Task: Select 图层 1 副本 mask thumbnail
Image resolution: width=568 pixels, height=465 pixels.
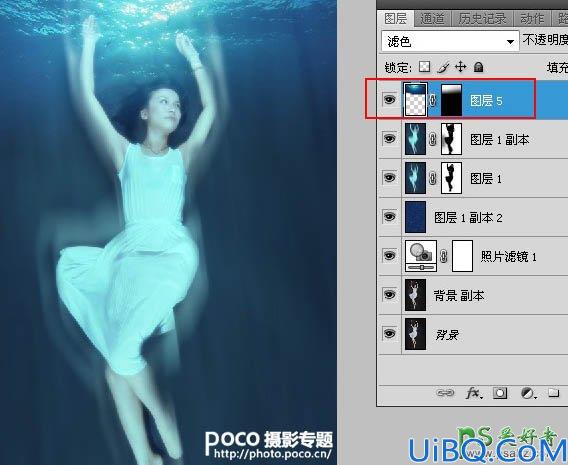Action: tap(451, 139)
